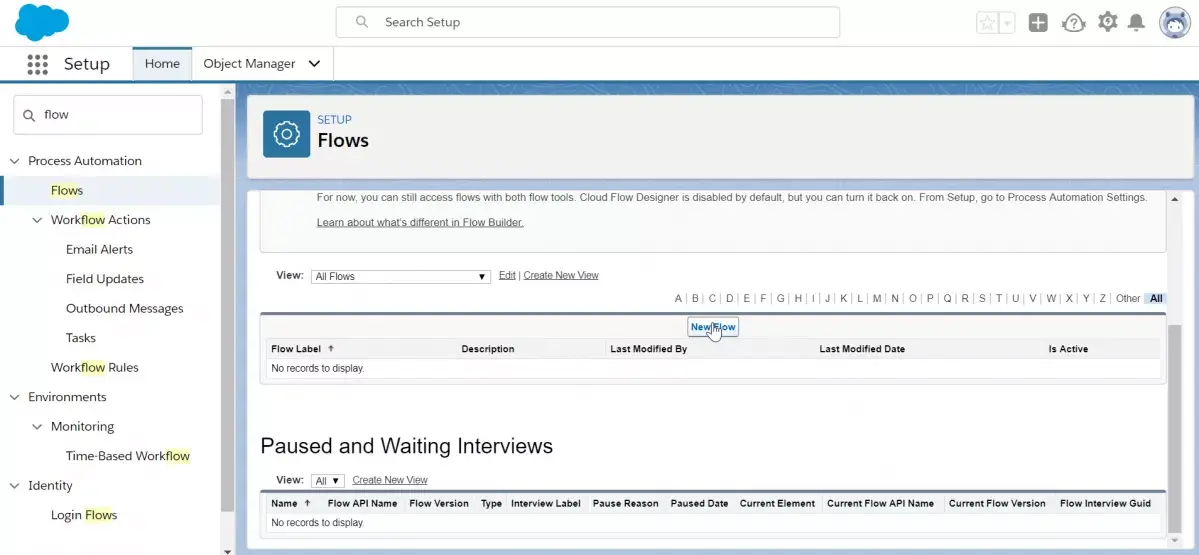Open Tasks under Workflow Actions
This screenshot has width=1199, height=555.
pyautogui.click(x=80, y=338)
